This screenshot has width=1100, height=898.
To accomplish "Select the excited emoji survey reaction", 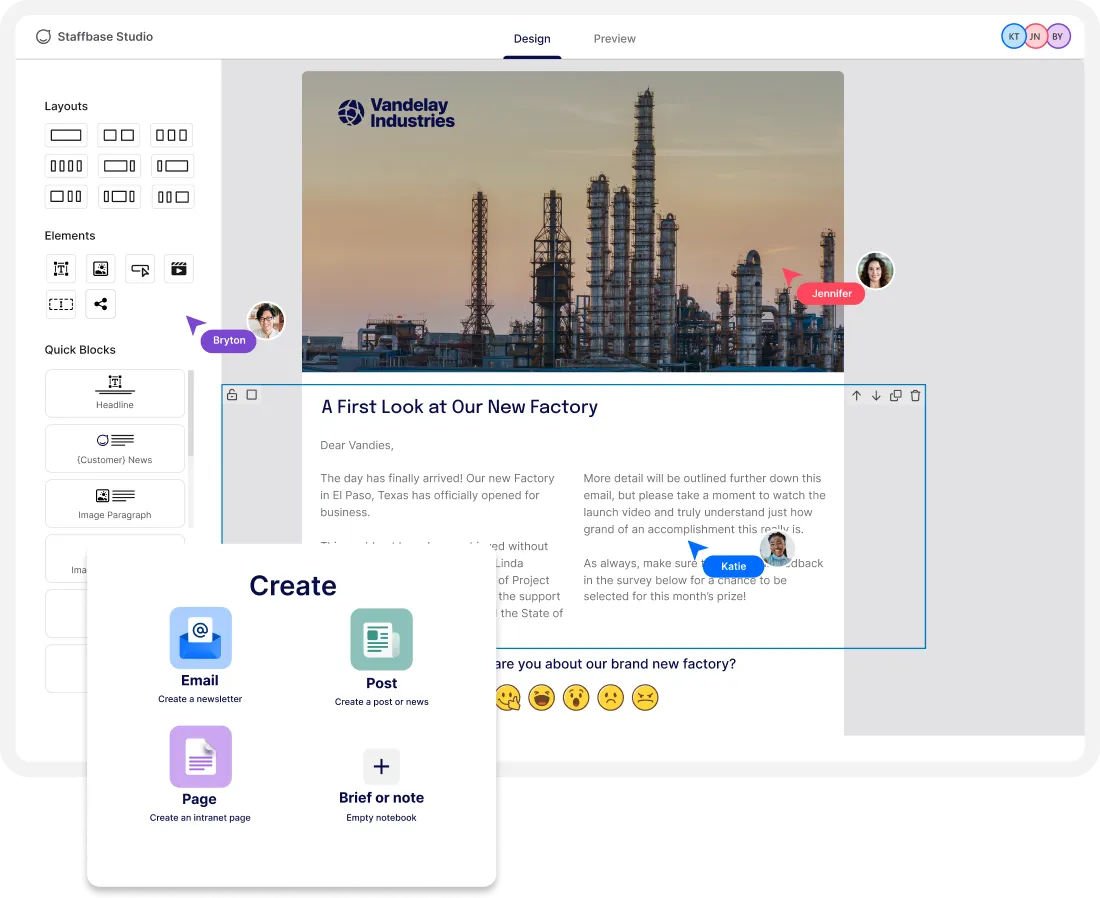I will 542,697.
